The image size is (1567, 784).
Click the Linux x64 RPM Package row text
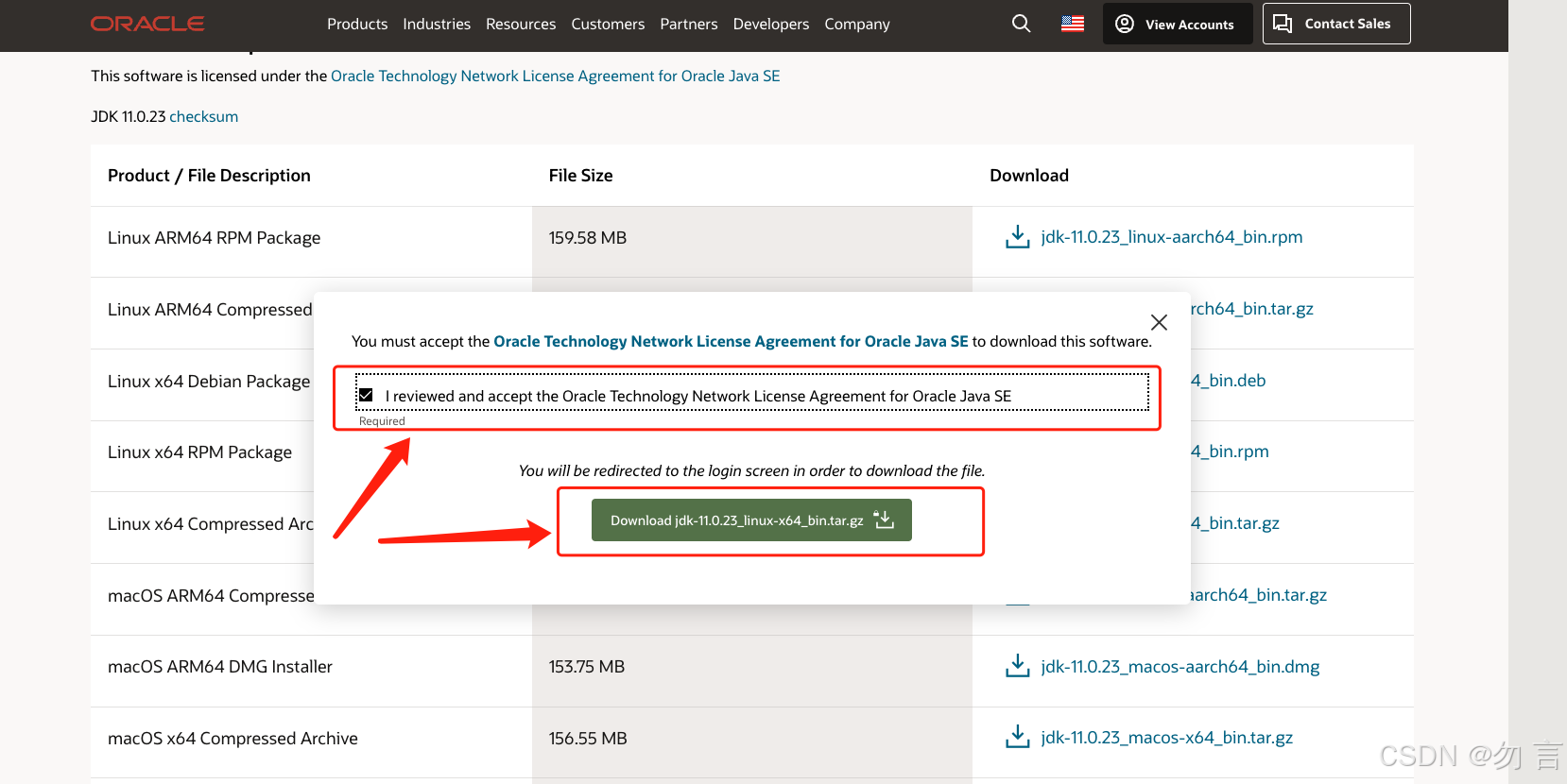(x=199, y=452)
